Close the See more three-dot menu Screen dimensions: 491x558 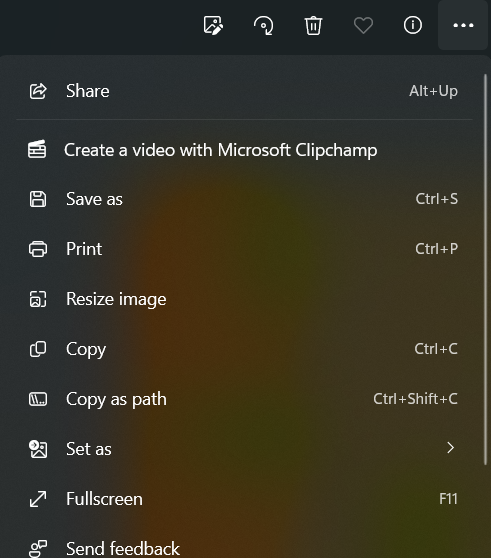coord(463,25)
